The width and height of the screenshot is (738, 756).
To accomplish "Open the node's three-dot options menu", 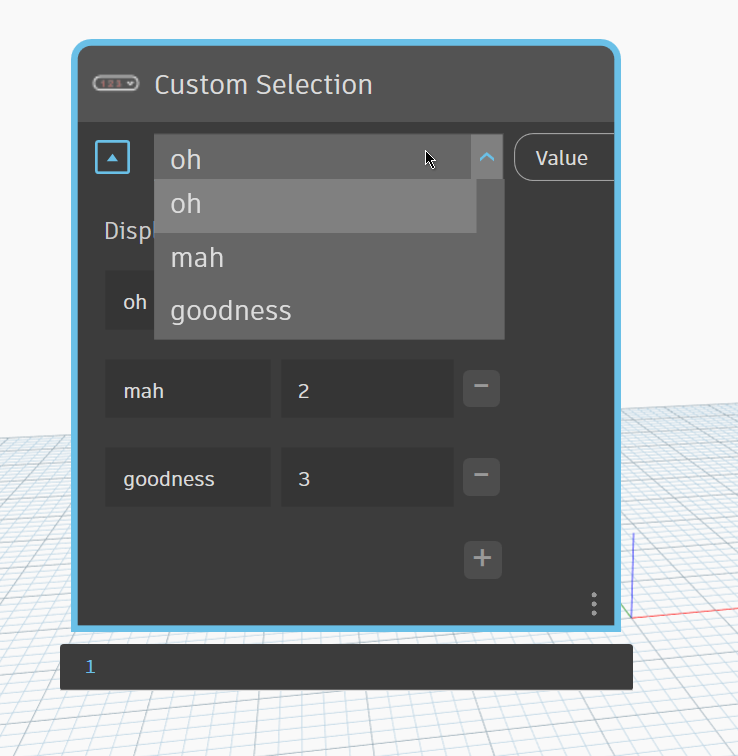I will pos(594,604).
